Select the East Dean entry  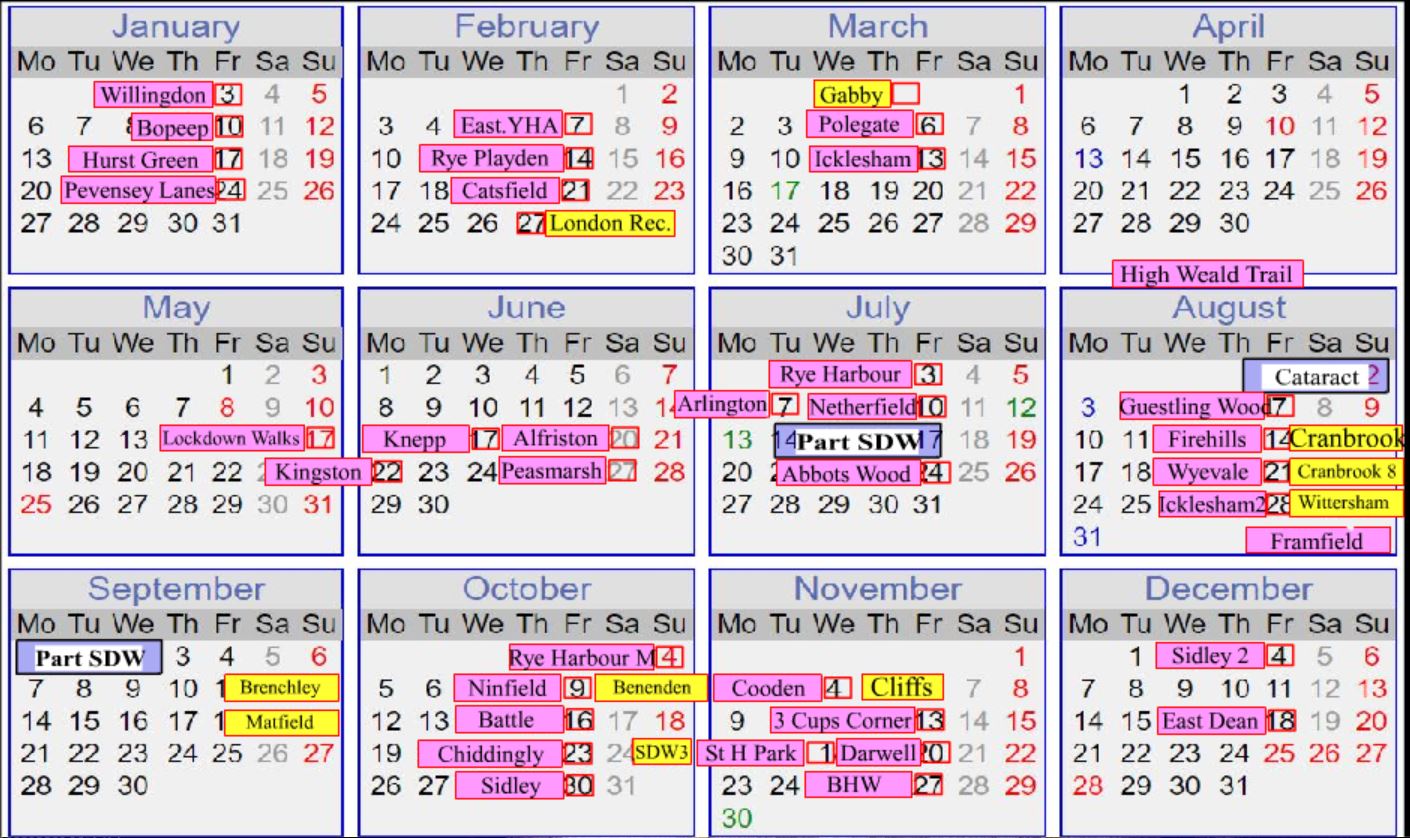click(1211, 721)
